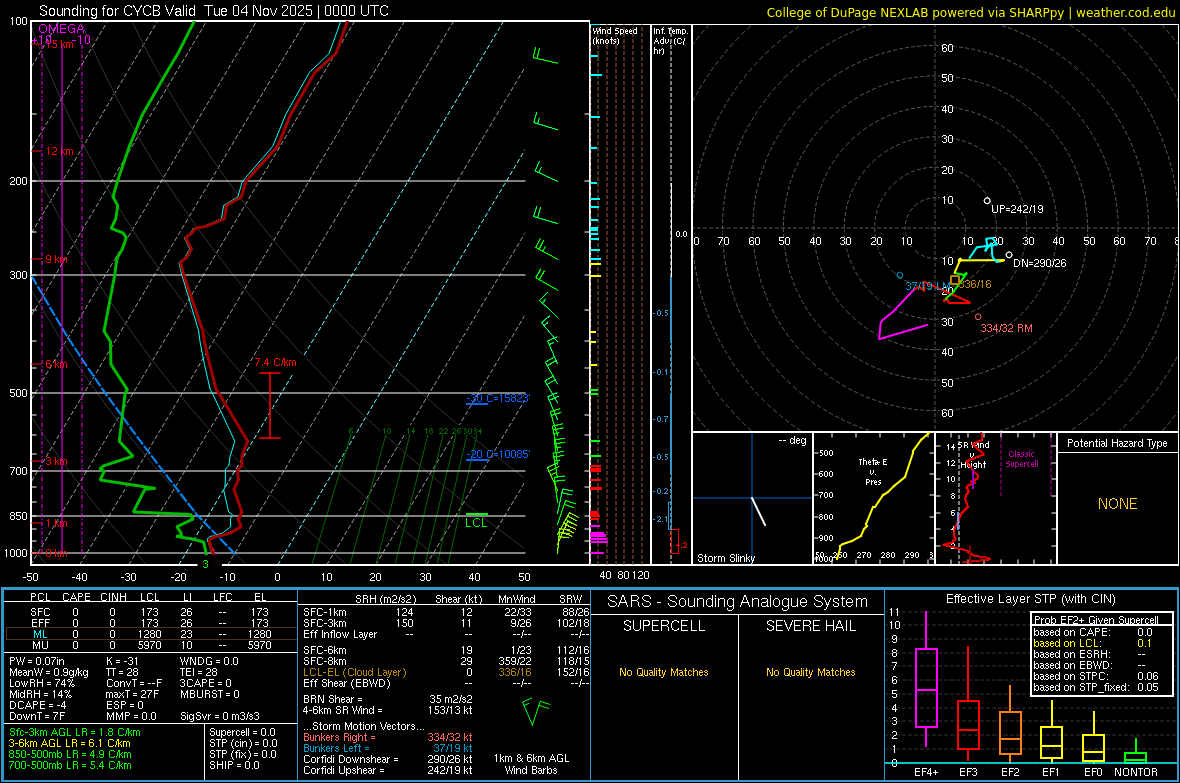Screen dimensions: 1180x783
Task: Click the 334/32 RM hodograph label
Action: (x=1006, y=328)
